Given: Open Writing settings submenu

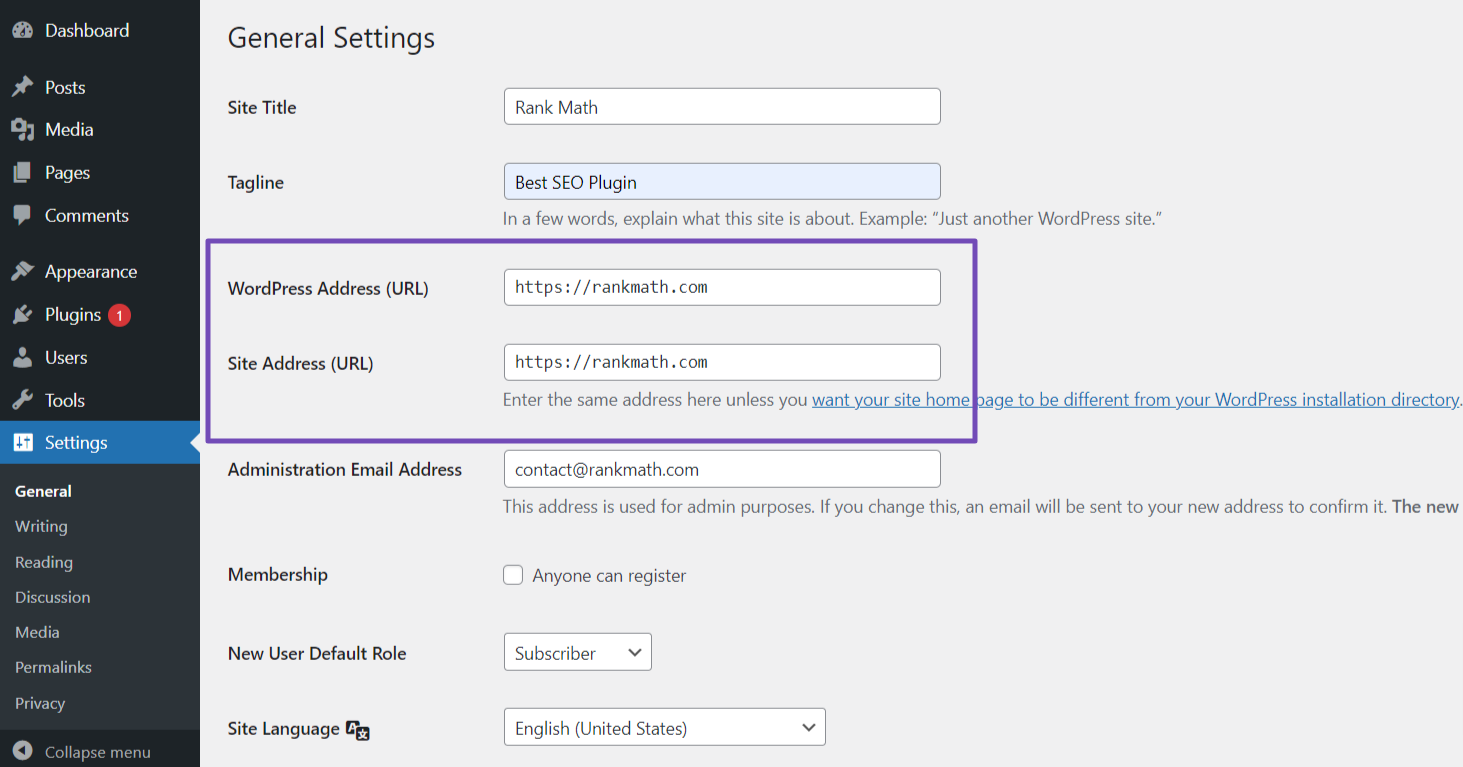Looking at the screenshot, I should coord(41,527).
